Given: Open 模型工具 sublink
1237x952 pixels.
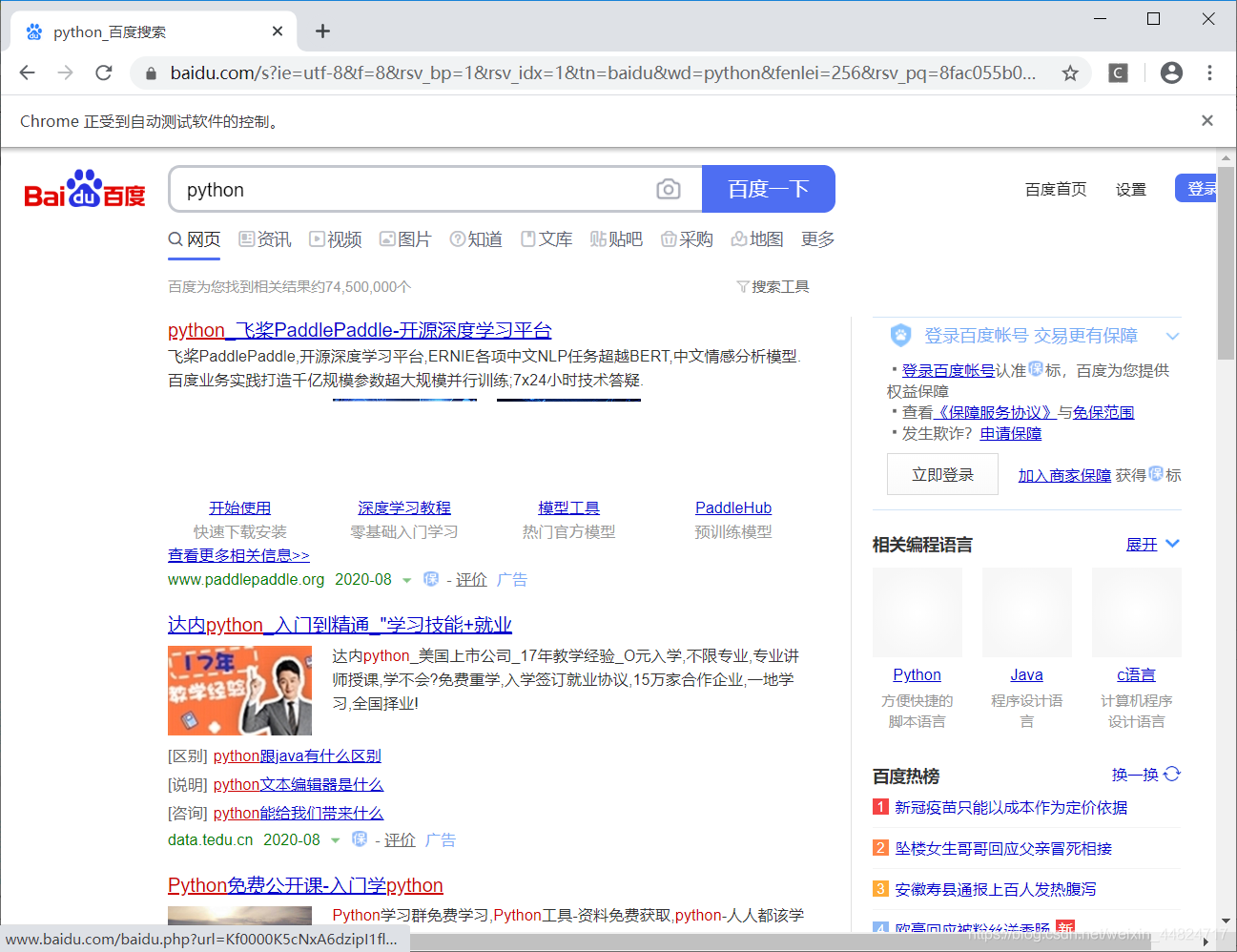Looking at the screenshot, I should [x=569, y=507].
